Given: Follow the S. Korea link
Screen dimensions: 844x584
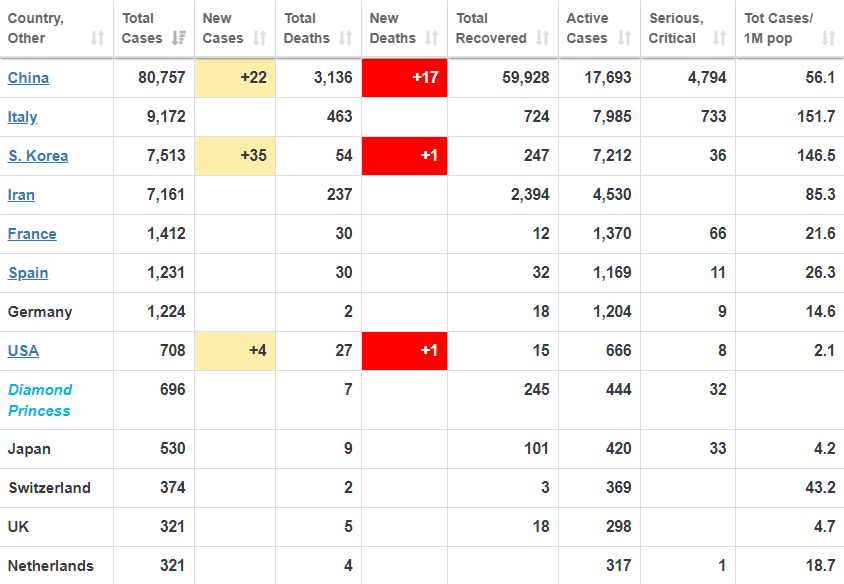Looking at the screenshot, I should pyautogui.click(x=38, y=156).
